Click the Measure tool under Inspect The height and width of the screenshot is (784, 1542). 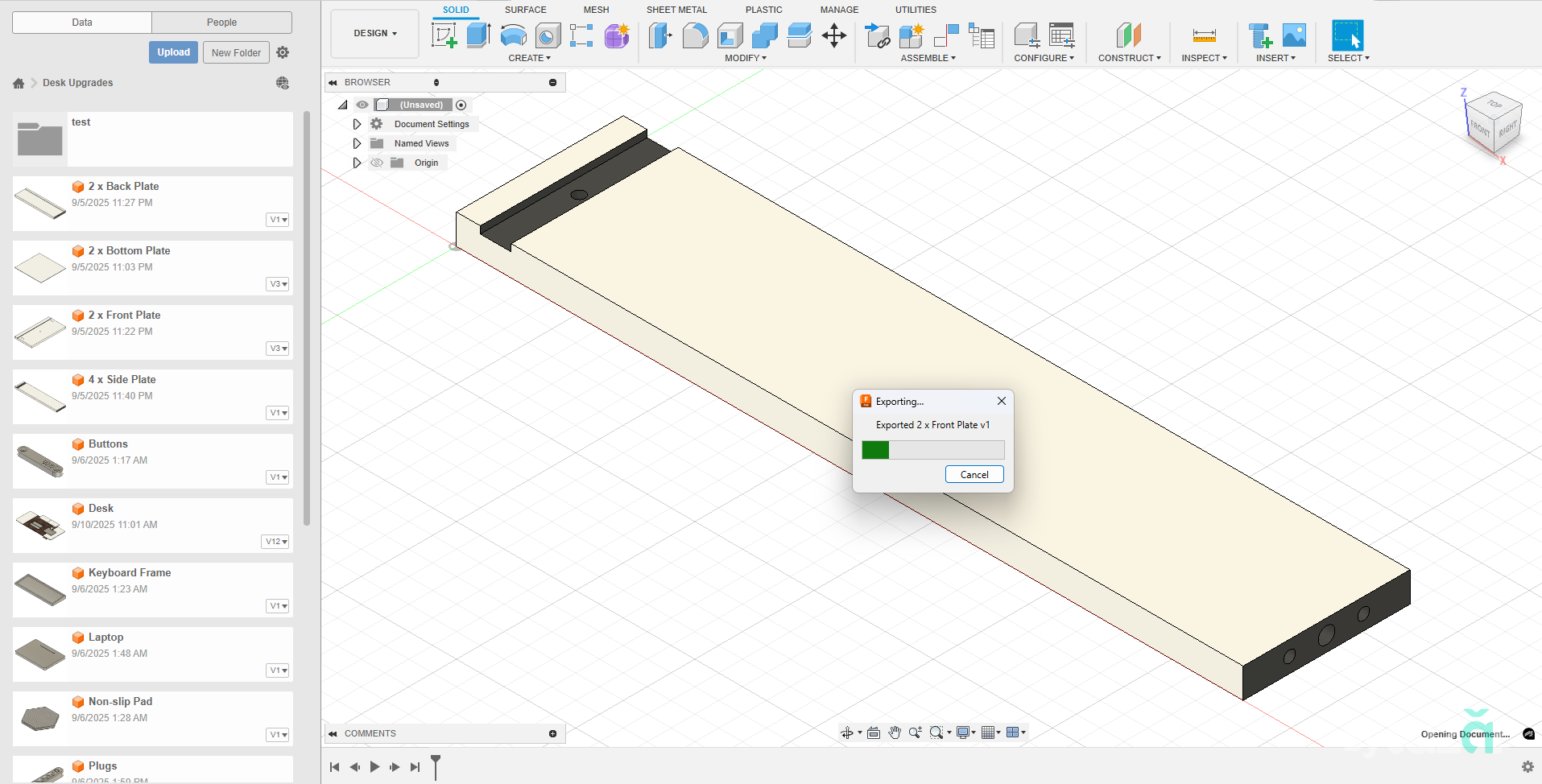pos(1204,35)
